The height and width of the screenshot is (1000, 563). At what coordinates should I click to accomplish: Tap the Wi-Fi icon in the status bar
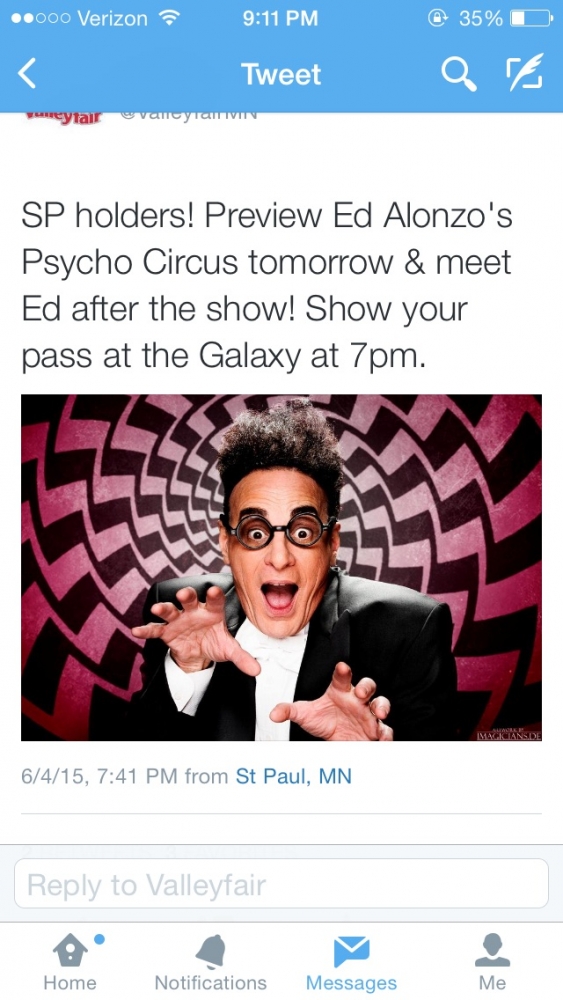169,18
